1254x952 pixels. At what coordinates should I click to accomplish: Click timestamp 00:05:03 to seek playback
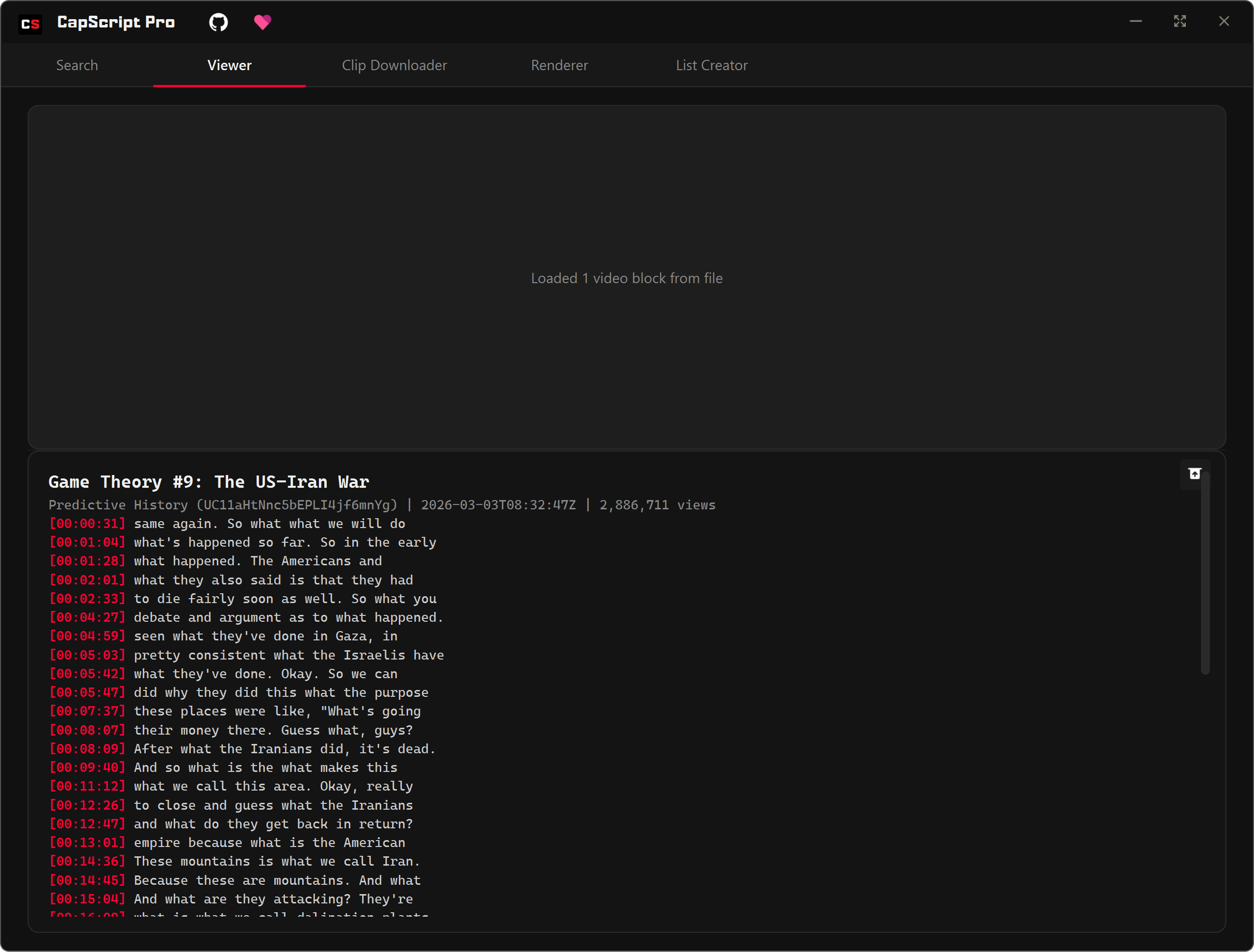pyautogui.click(x=87, y=655)
